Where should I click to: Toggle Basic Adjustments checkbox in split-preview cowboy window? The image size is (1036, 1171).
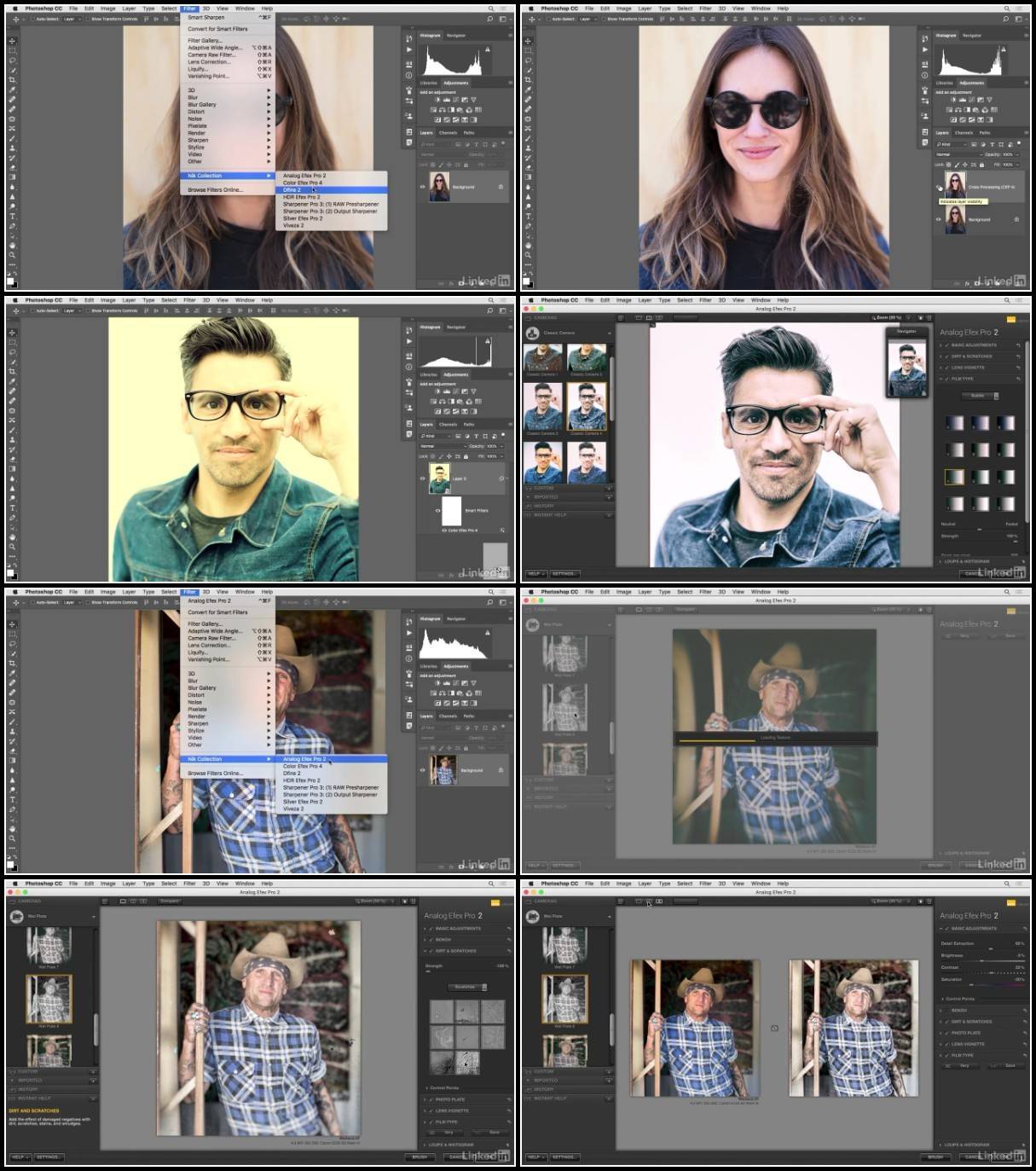click(947, 928)
